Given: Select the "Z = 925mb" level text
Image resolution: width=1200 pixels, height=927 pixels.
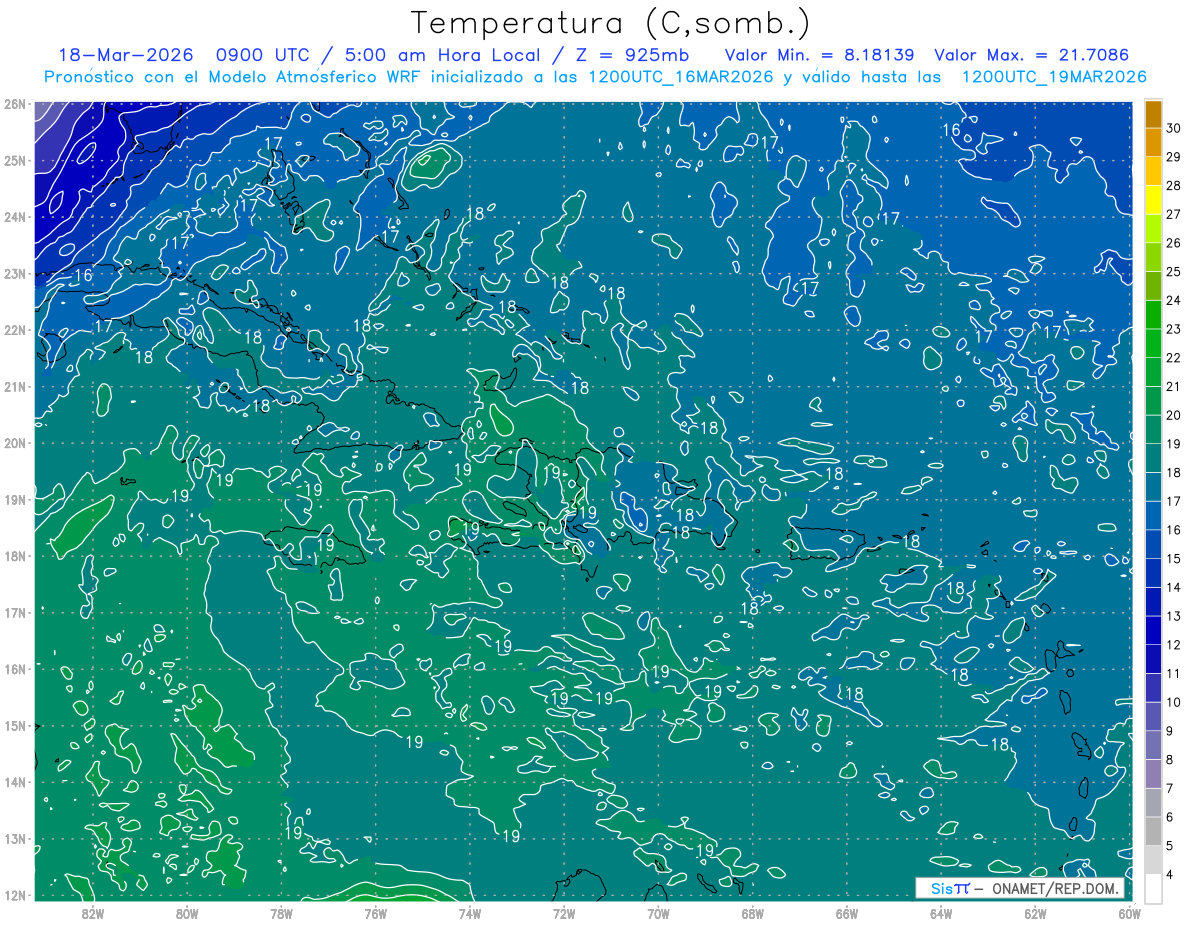Looking at the screenshot, I should click(633, 55).
